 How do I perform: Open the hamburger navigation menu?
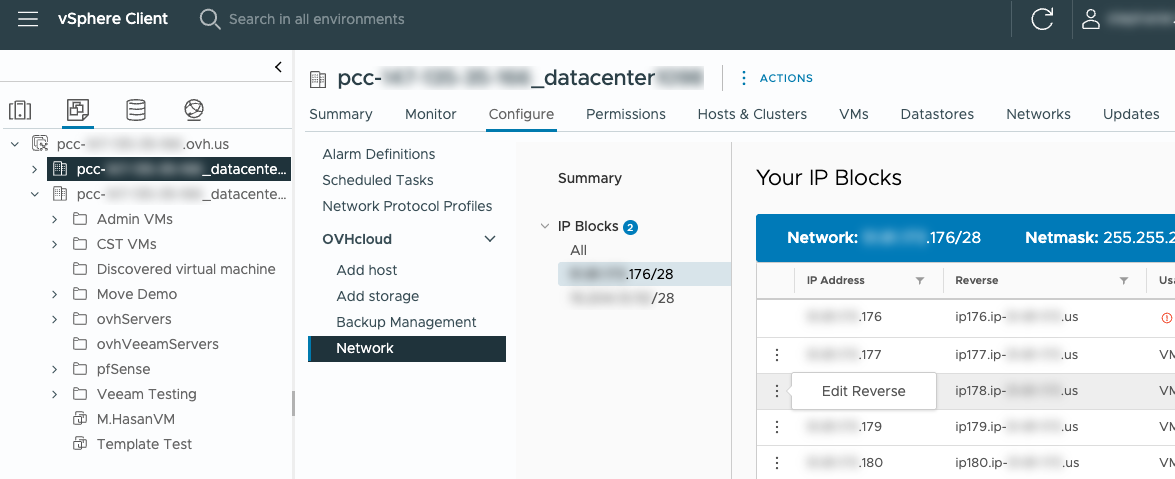click(28, 19)
